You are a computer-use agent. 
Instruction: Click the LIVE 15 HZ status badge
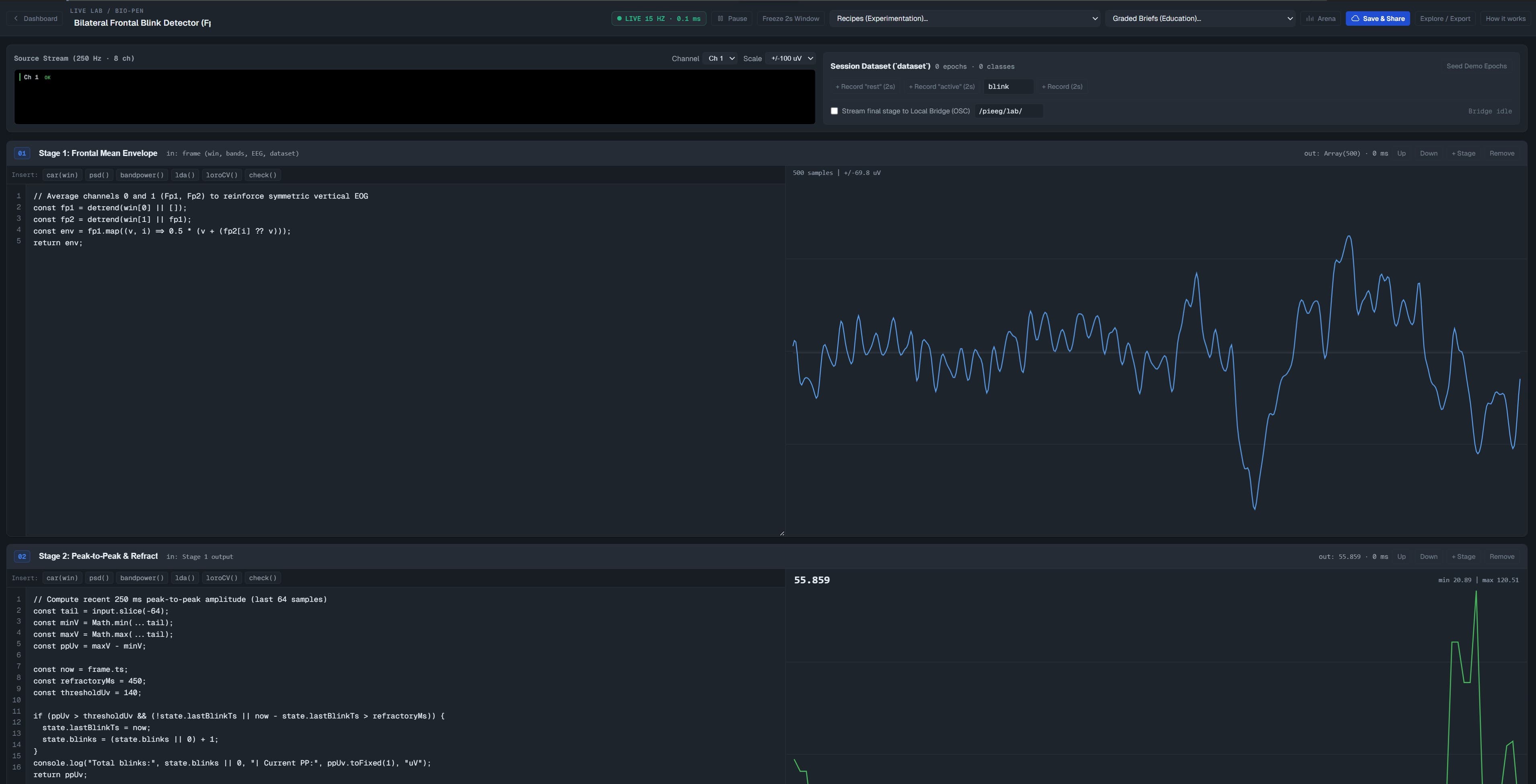pos(659,18)
